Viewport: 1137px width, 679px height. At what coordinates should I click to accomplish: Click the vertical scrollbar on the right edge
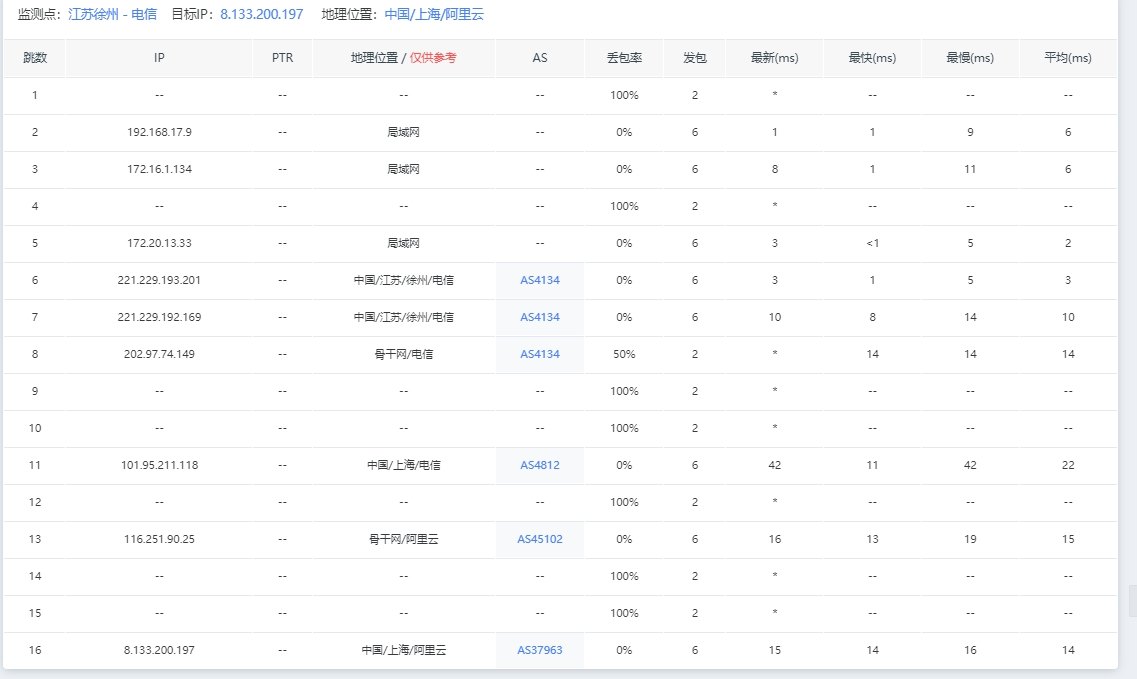(x=1131, y=600)
